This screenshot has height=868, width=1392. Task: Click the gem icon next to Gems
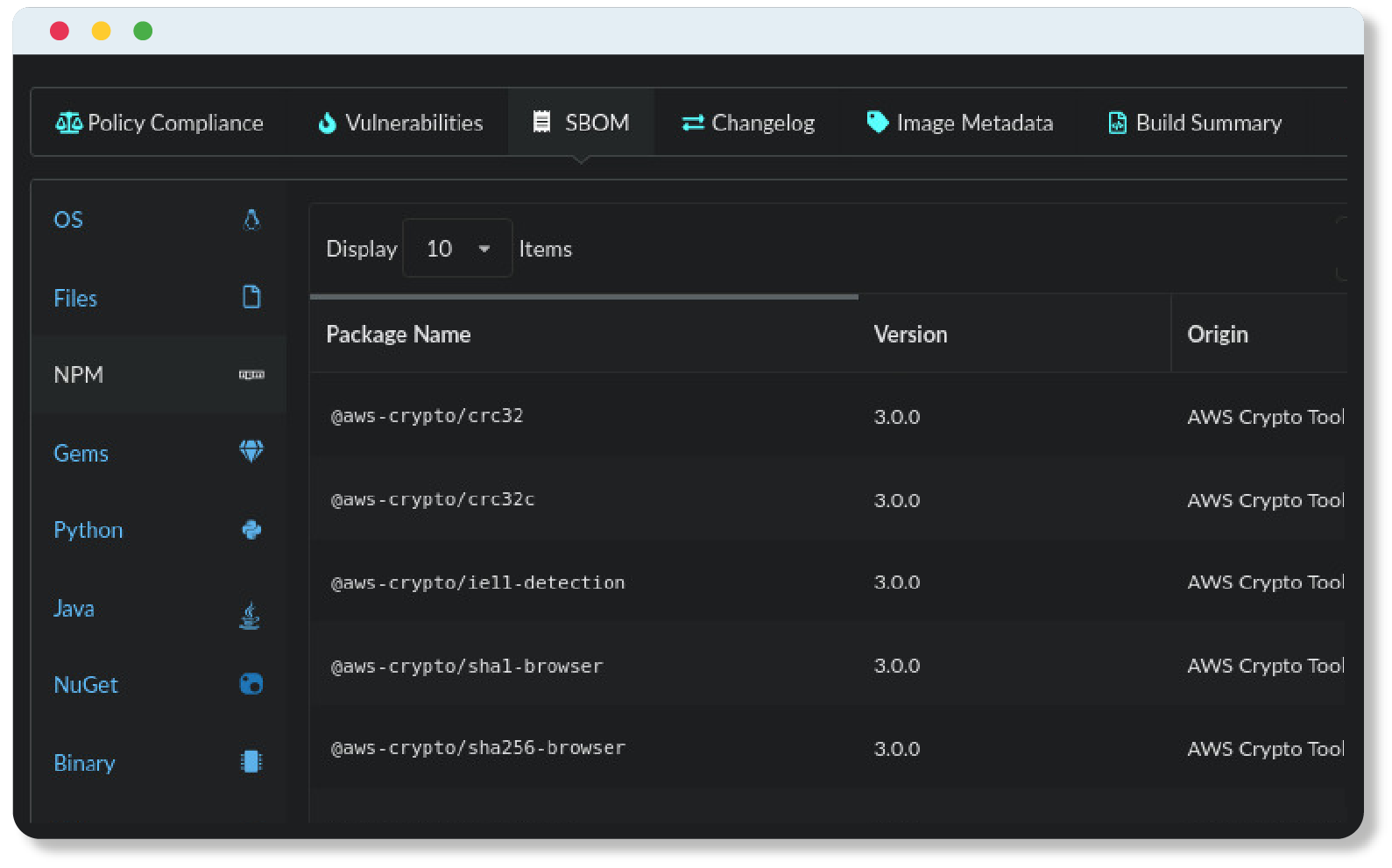(251, 451)
